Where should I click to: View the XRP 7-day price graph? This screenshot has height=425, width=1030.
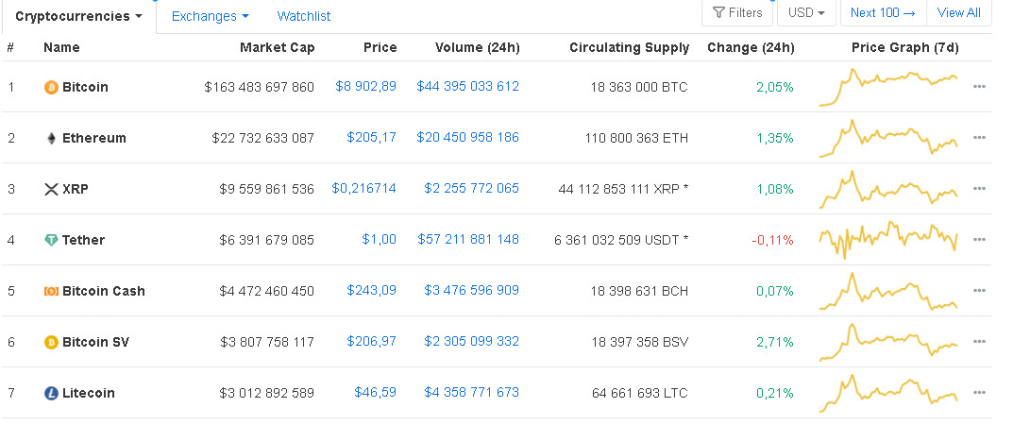[888, 189]
